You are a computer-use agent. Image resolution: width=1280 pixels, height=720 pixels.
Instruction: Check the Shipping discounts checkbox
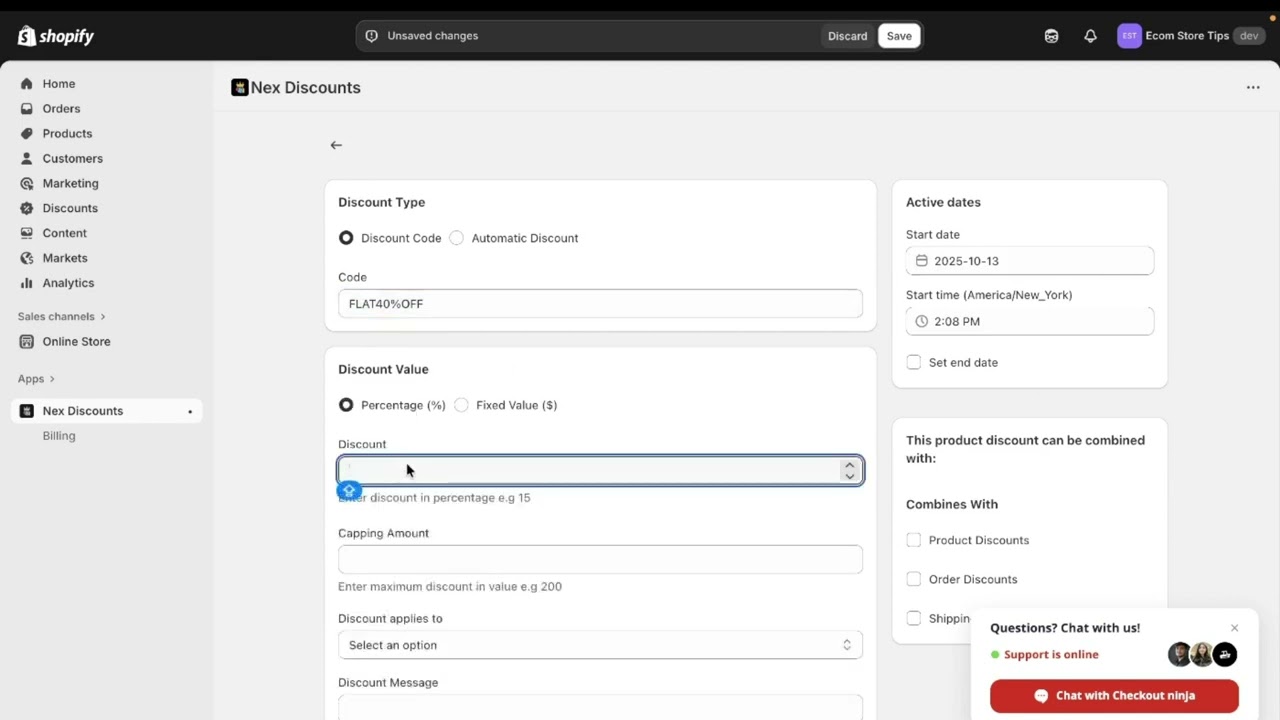pyautogui.click(x=913, y=618)
